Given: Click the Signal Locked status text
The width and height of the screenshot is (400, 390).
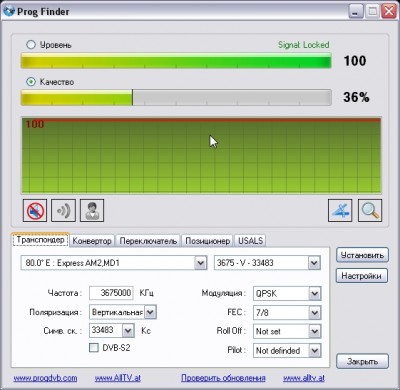Looking at the screenshot, I should [x=304, y=45].
